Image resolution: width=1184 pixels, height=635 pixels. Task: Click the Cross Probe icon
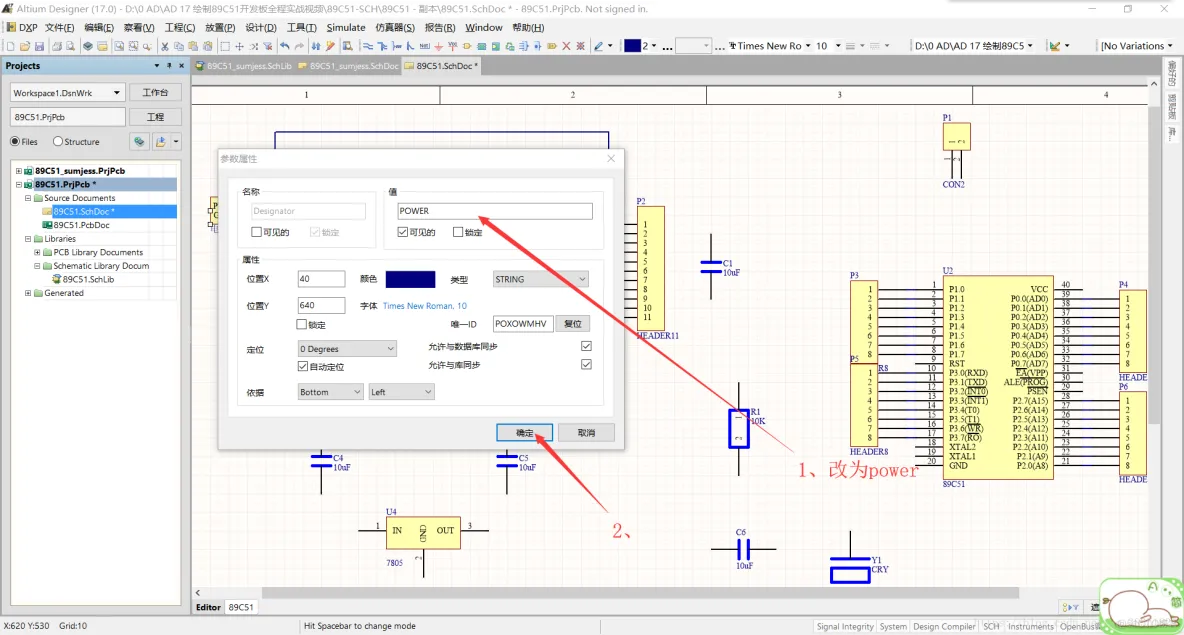click(330, 46)
